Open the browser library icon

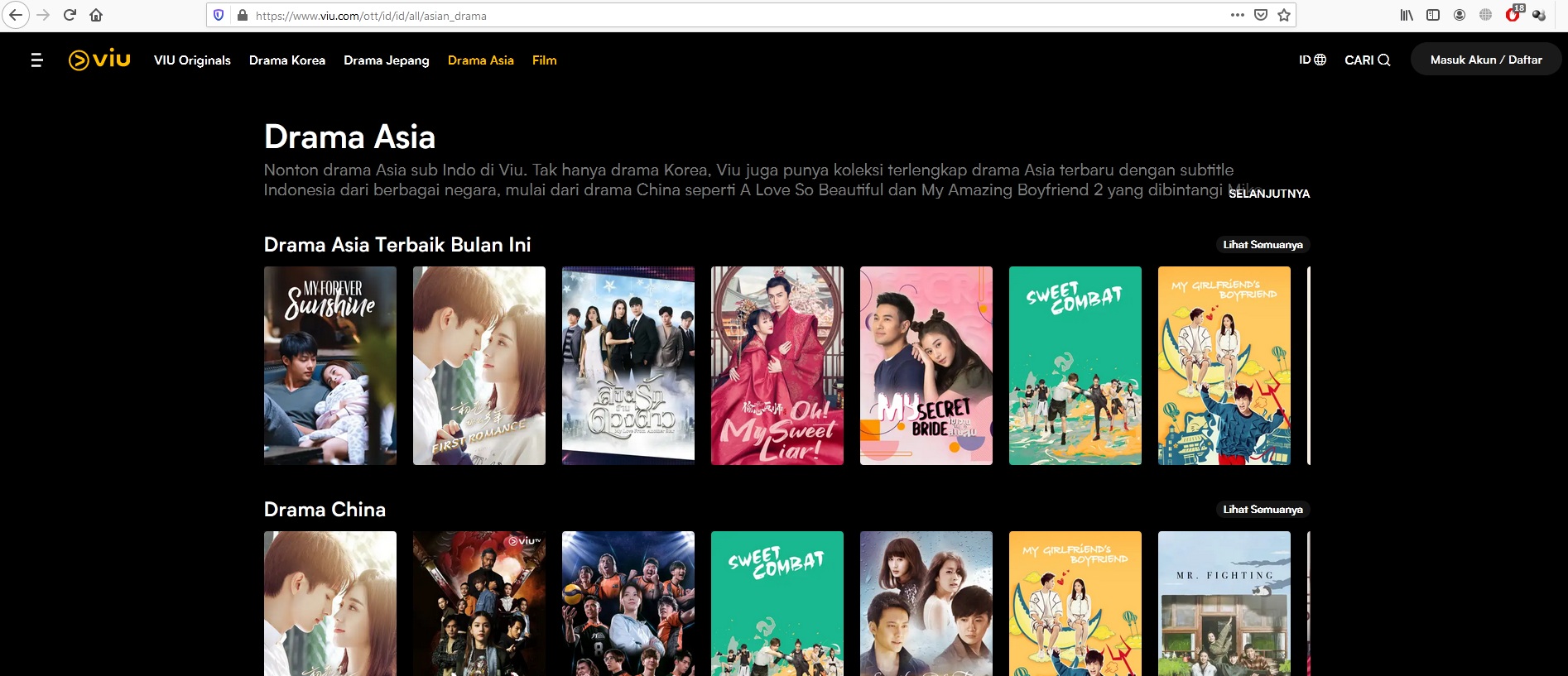pyautogui.click(x=1407, y=15)
